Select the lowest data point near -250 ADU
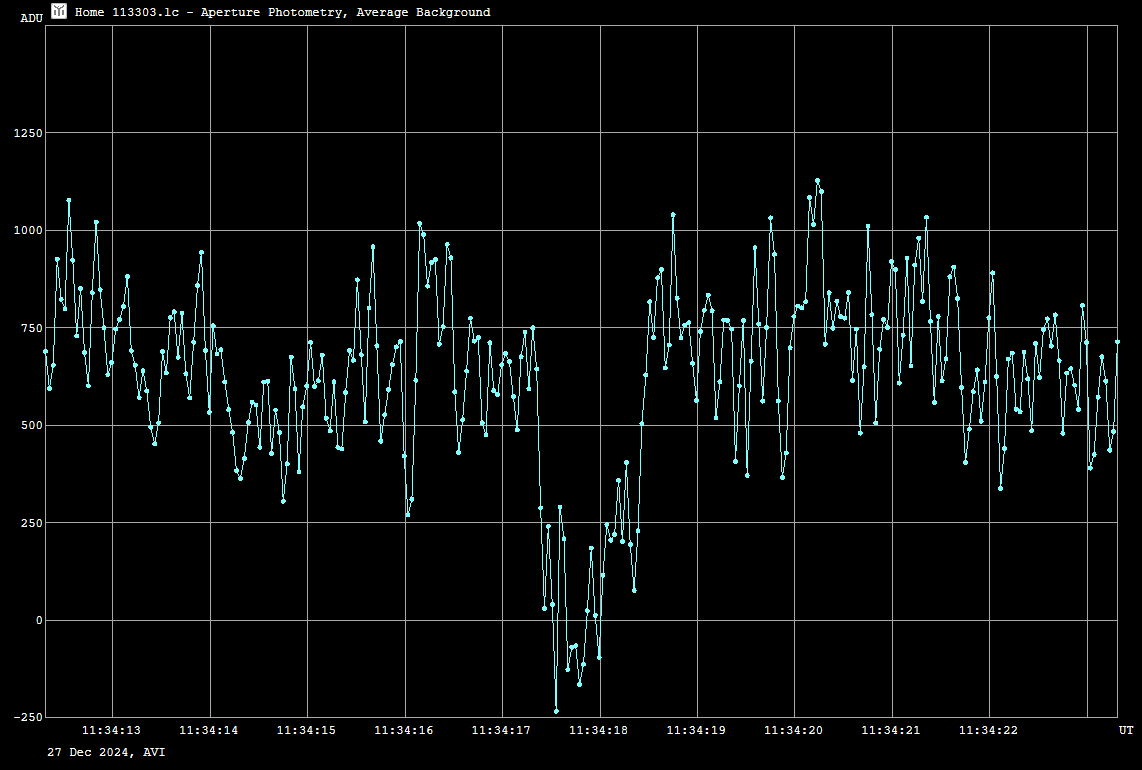1142x770 pixels. tap(556, 711)
